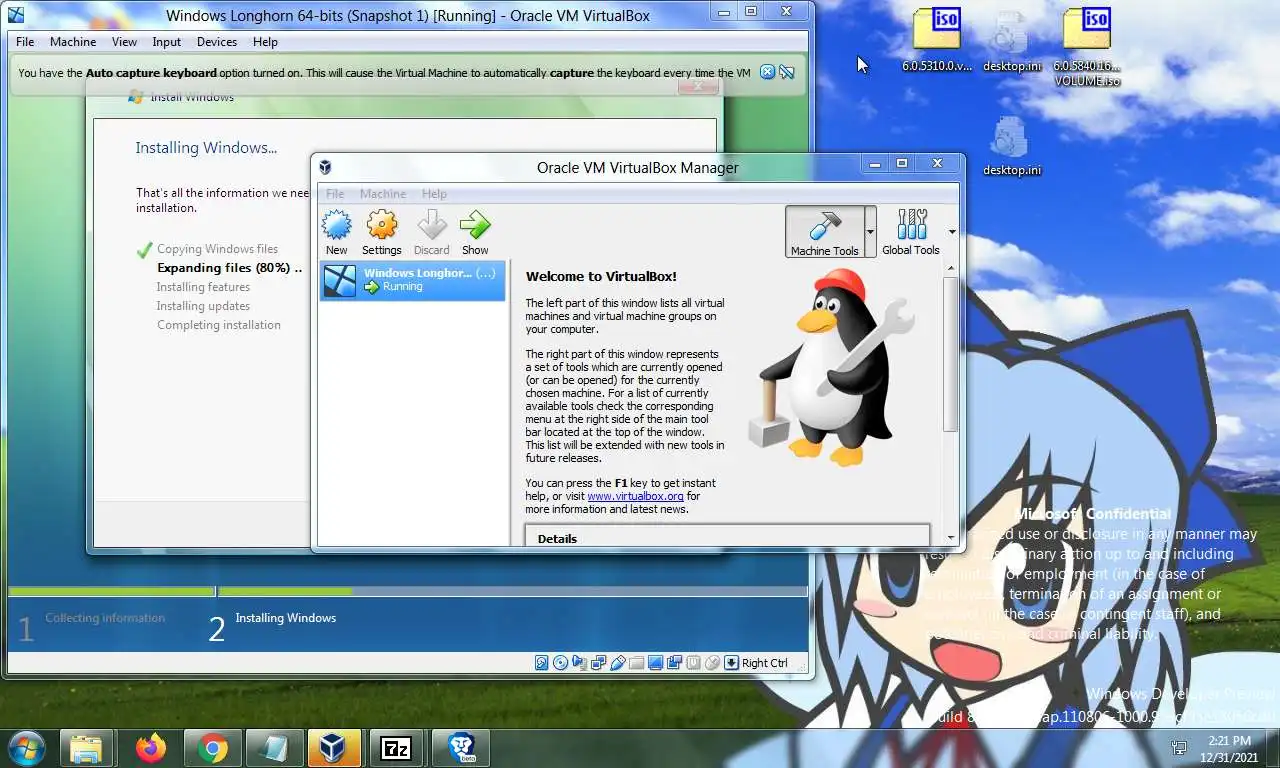Image resolution: width=1280 pixels, height=768 pixels.
Task: Click the taskbar clock showing 2:21 PM
Action: [1229, 748]
